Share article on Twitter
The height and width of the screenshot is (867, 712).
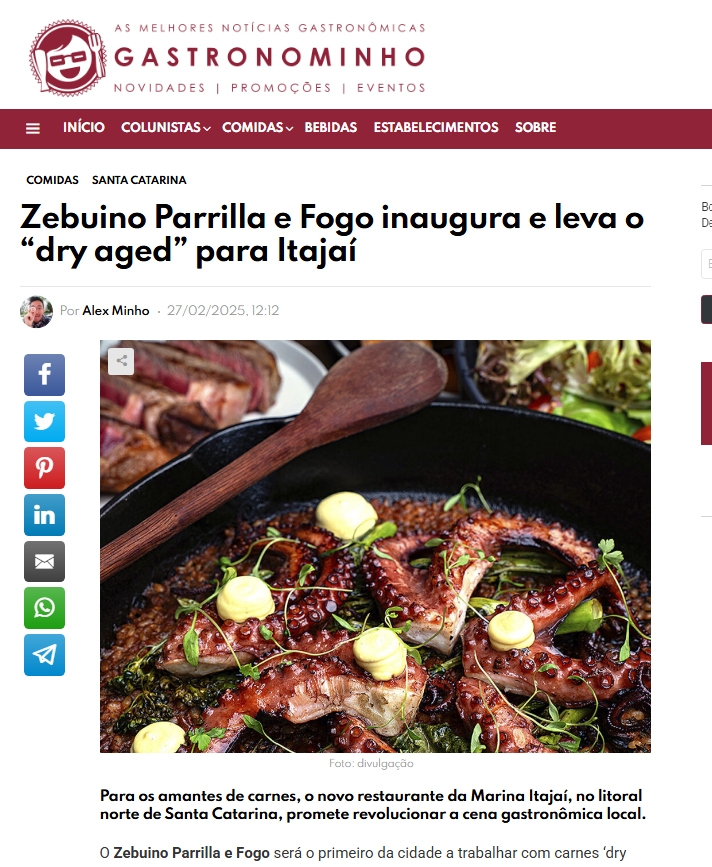44,421
